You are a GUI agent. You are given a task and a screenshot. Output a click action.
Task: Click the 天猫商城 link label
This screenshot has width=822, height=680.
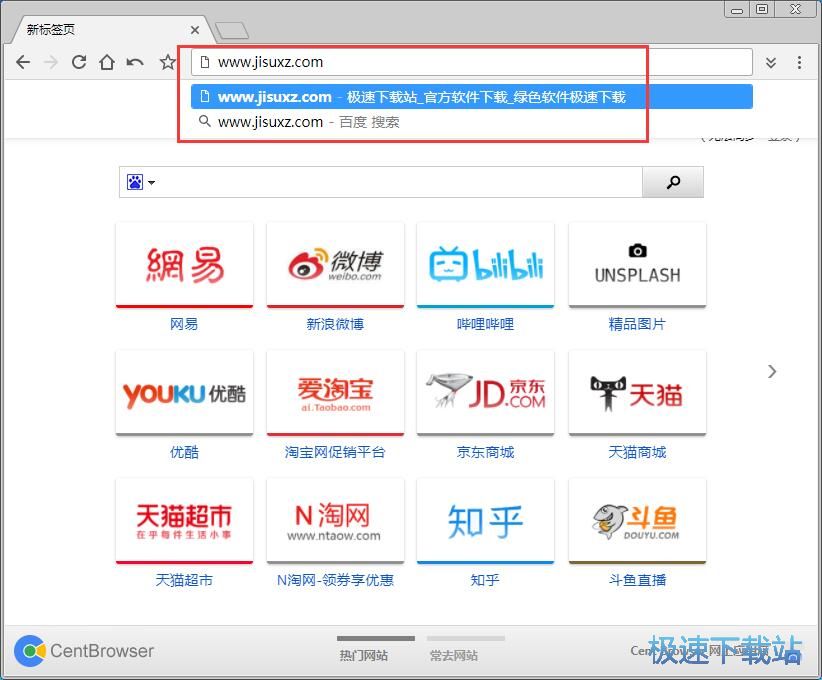[x=637, y=452]
